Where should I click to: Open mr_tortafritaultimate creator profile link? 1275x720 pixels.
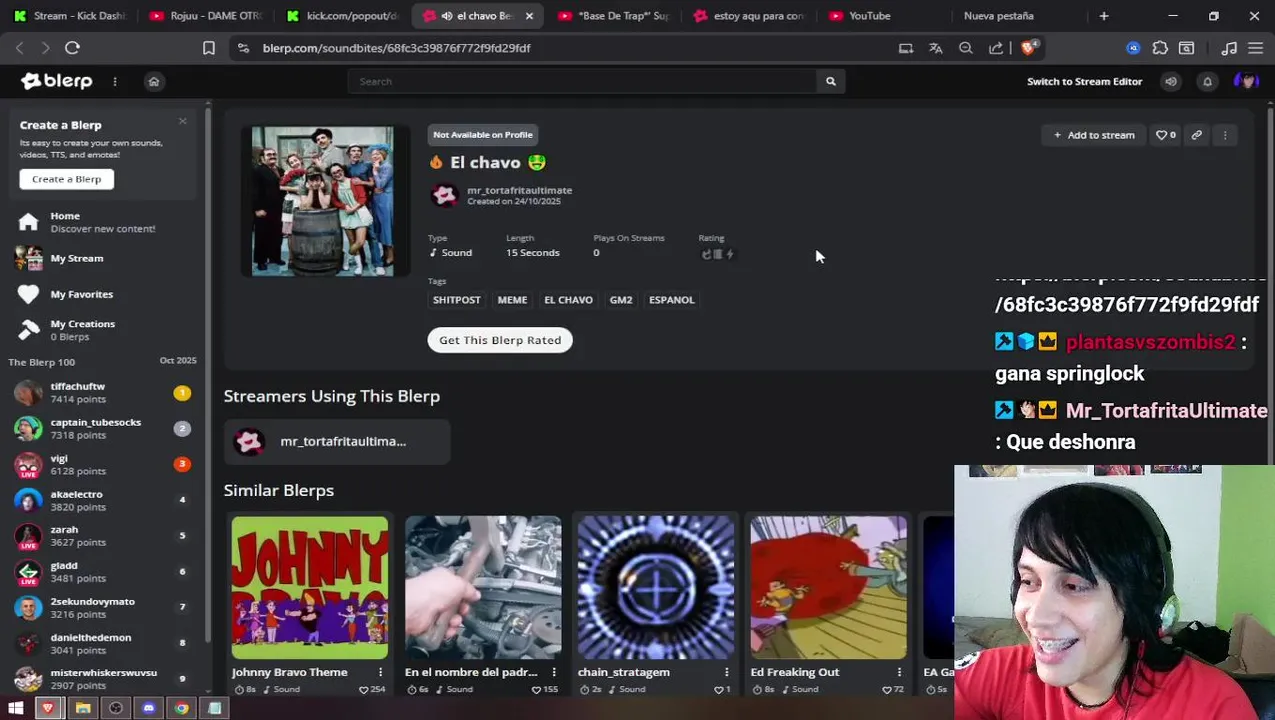pos(519,190)
